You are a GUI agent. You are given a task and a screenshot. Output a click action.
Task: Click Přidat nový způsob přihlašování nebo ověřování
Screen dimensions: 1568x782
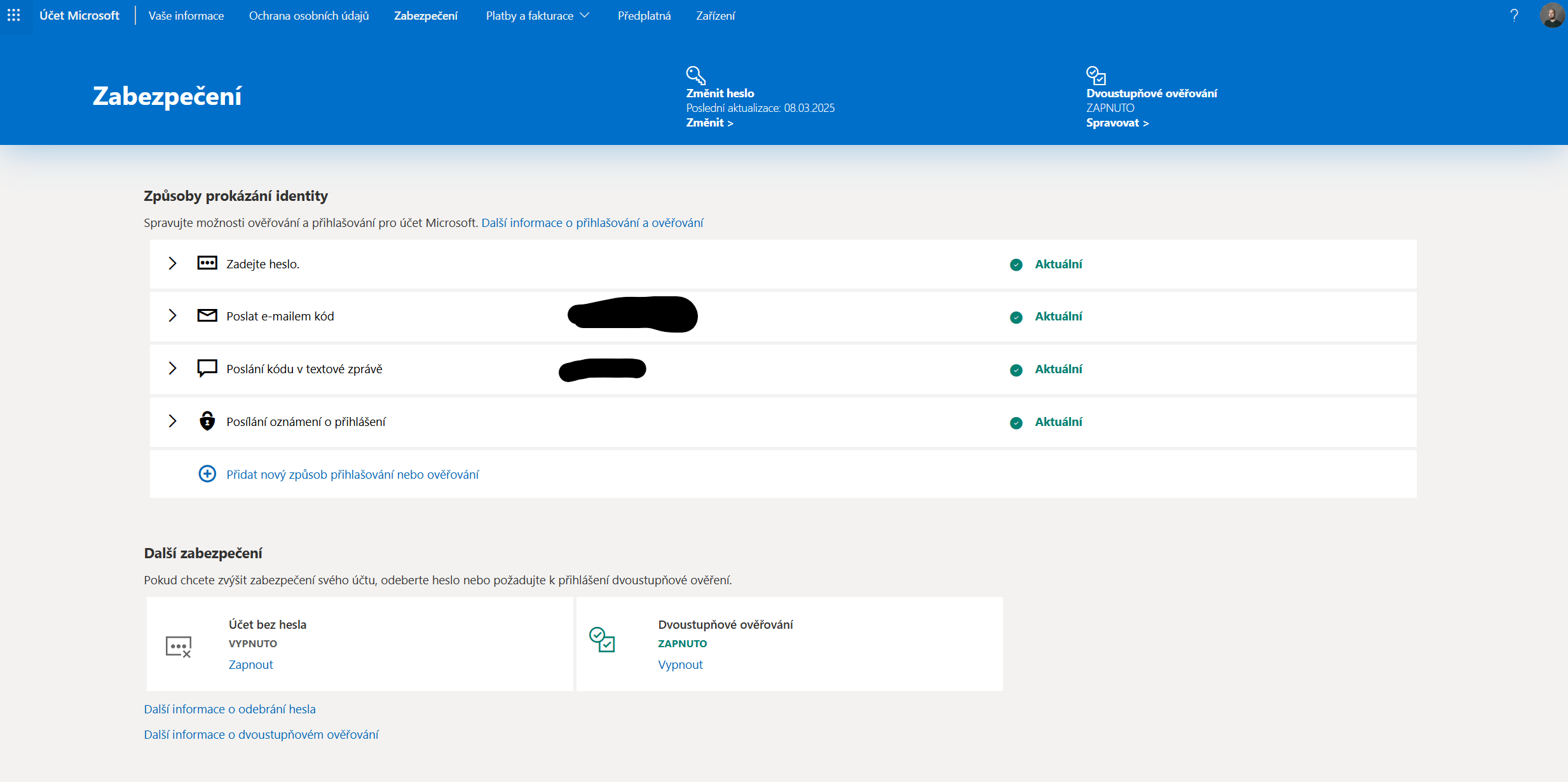(353, 474)
